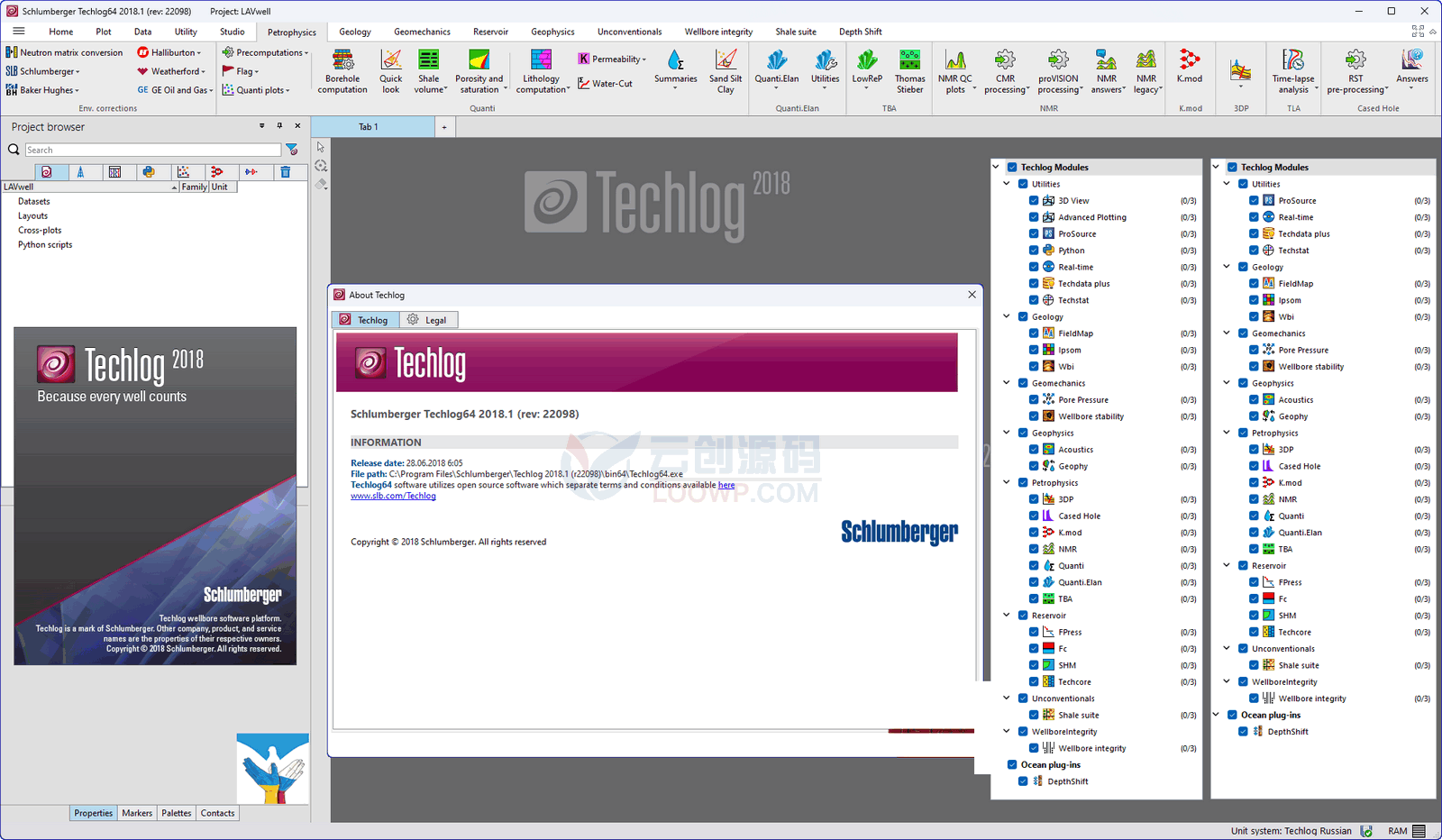
Task: Open RST pre-processing
Action: pos(1355,71)
